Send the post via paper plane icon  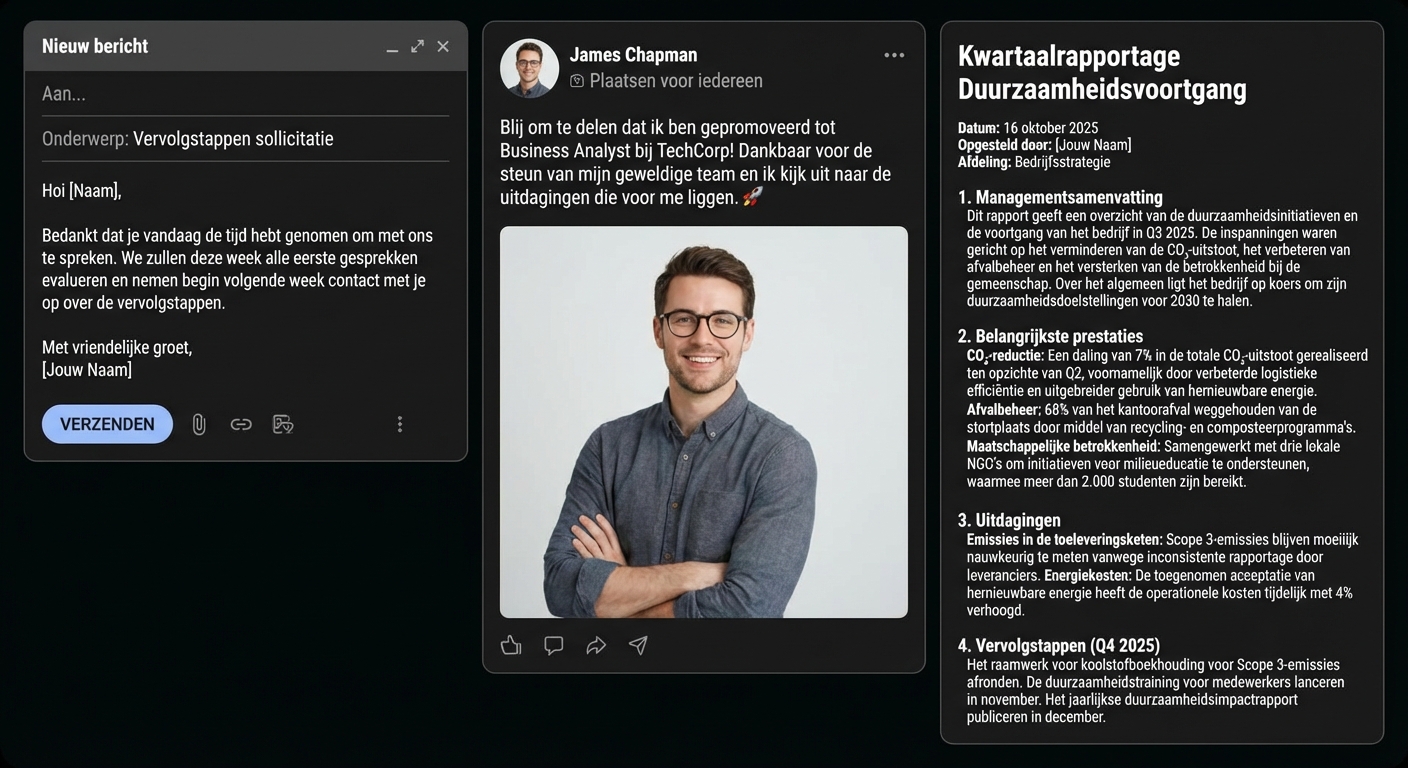coord(638,645)
